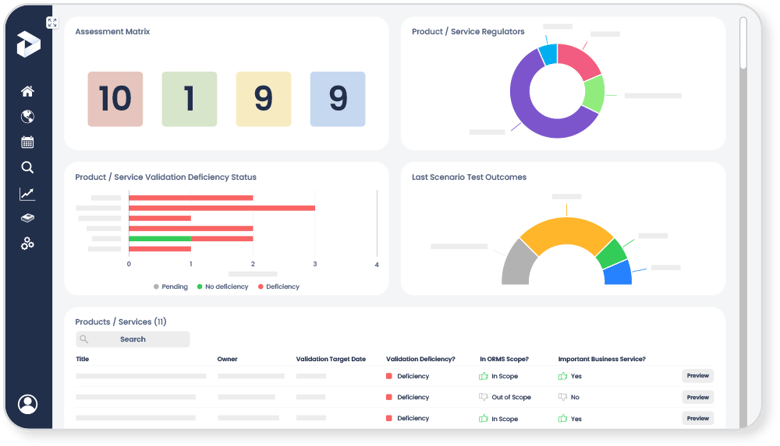The width and height of the screenshot is (780, 446).
Task: Click the Products / Services search field
Action: tap(132, 339)
